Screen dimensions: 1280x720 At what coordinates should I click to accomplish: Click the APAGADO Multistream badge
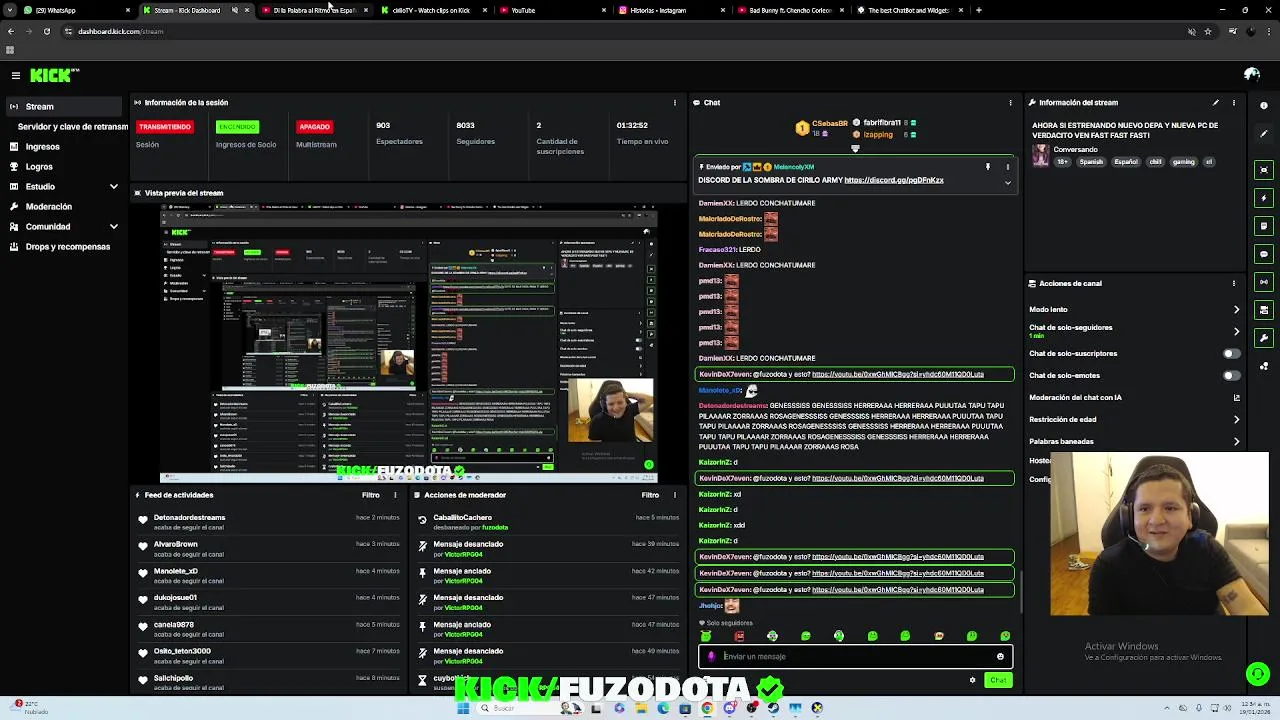(314, 127)
